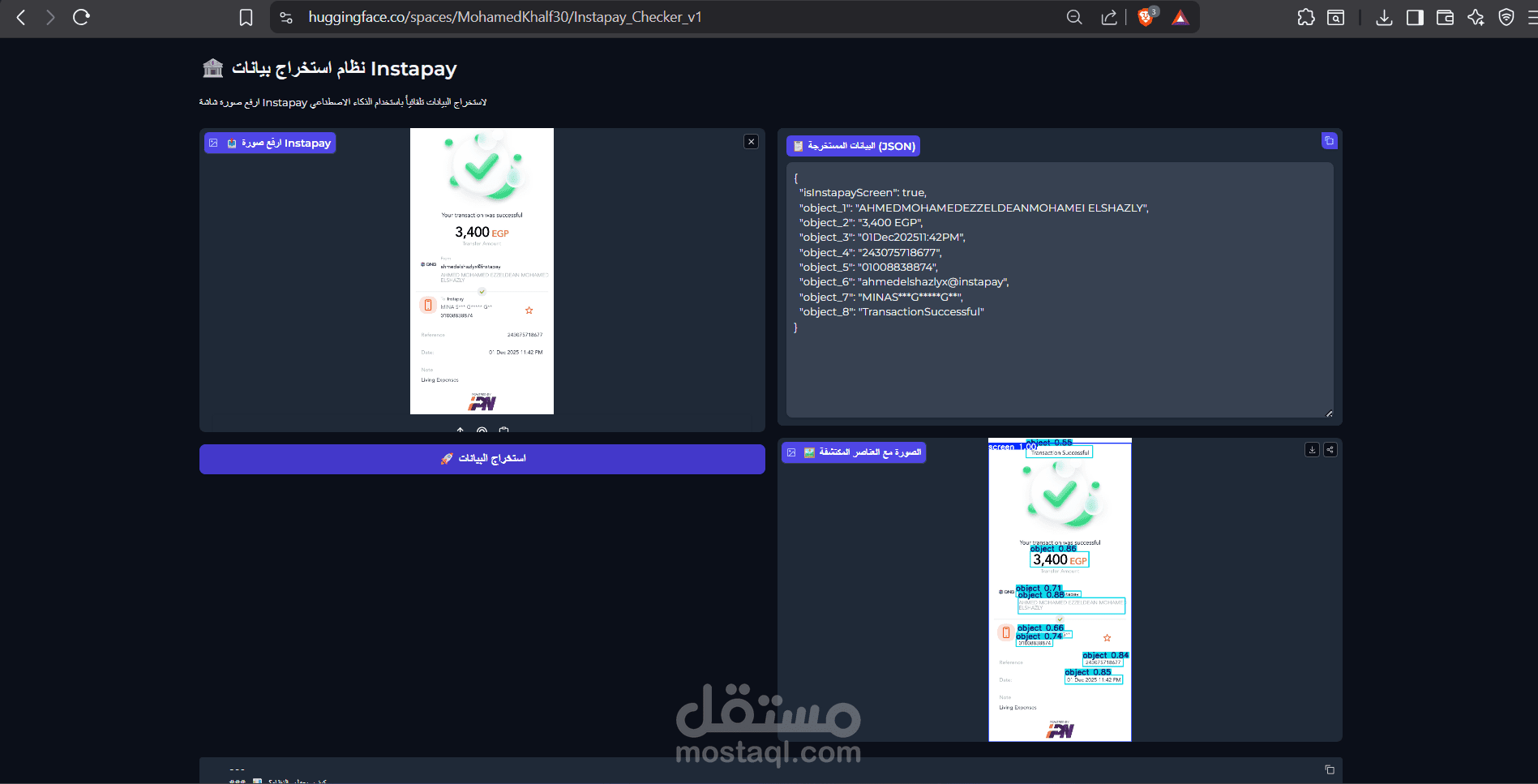The height and width of the screenshot is (784, 1538).
Task: Click the upload arrow source icon
Action: (x=461, y=430)
